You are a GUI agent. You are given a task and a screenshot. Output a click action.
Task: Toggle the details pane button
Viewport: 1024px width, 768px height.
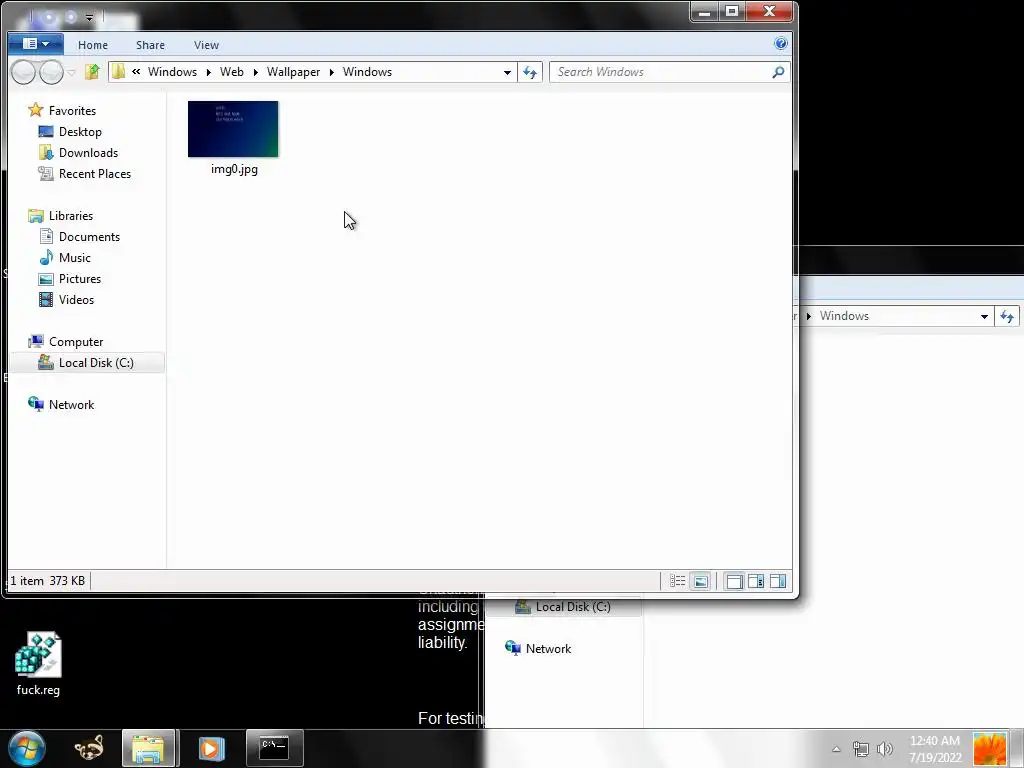tap(756, 581)
